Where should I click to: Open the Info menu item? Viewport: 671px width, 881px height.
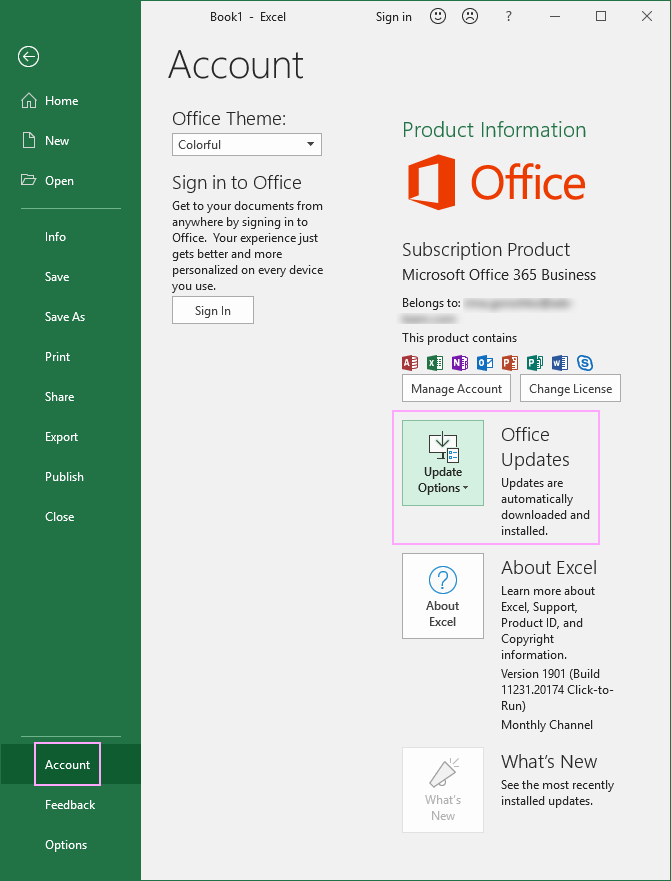pos(55,237)
